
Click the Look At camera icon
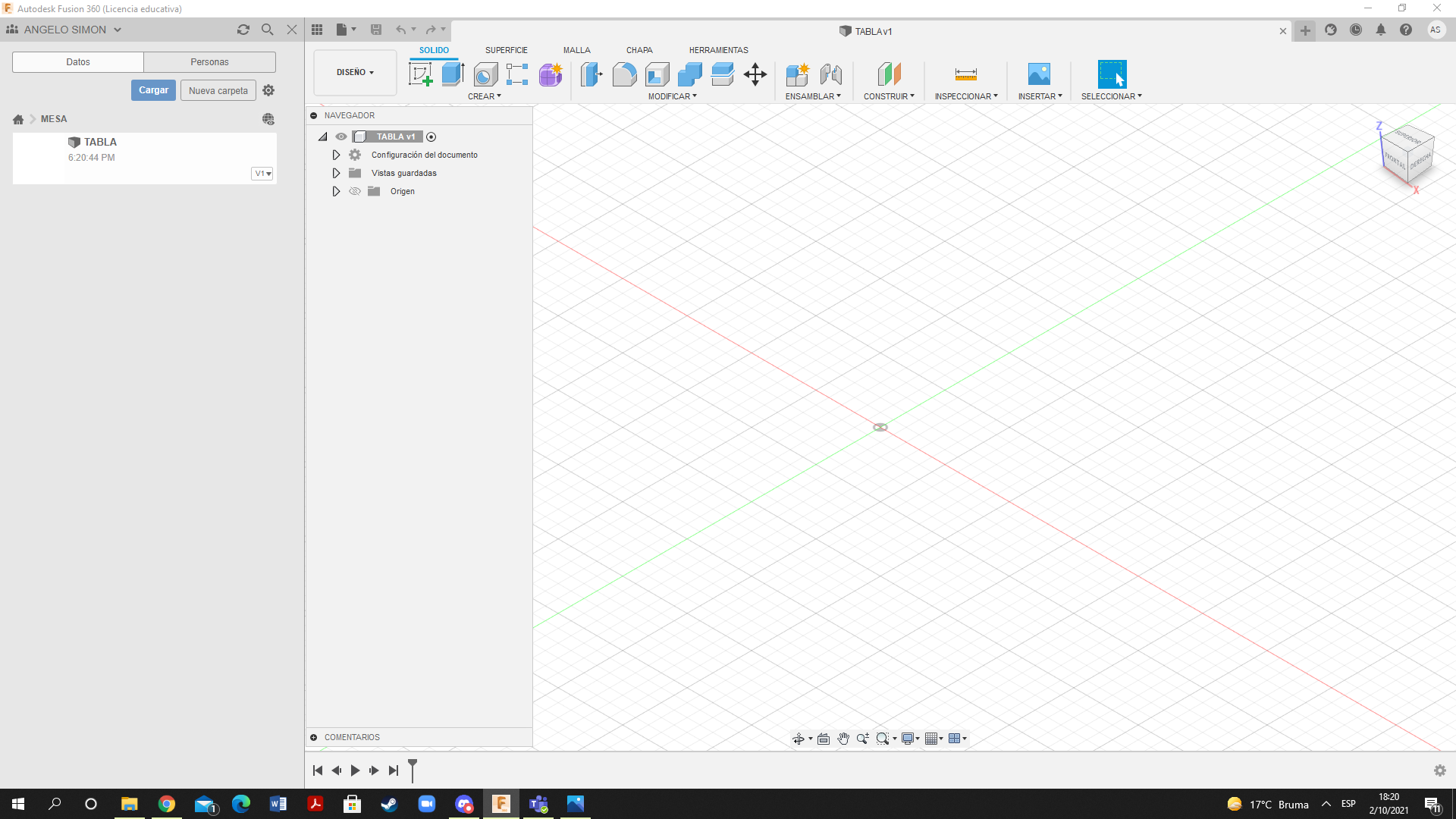coord(824,739)
